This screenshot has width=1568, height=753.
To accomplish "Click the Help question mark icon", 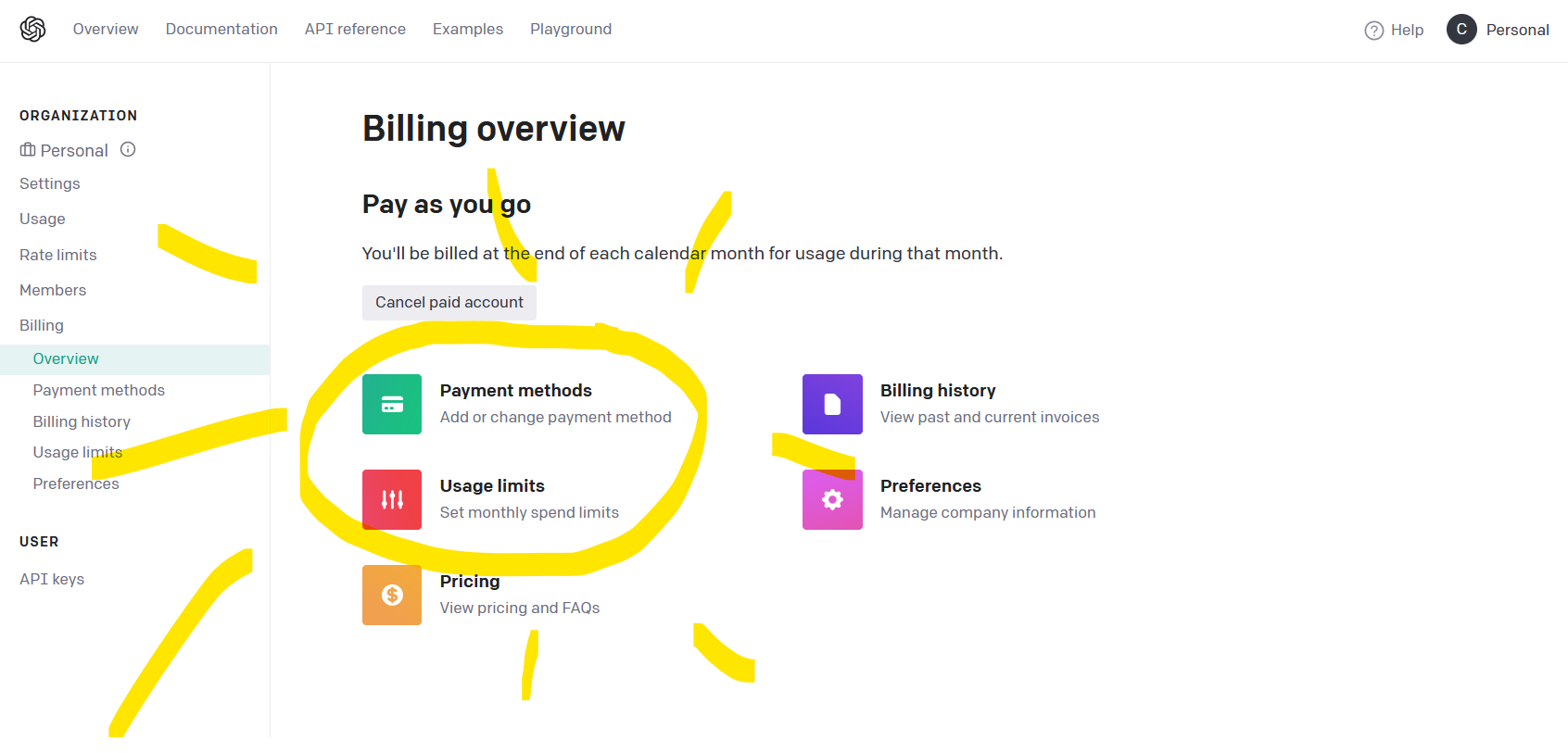I will click(1374, 31).
